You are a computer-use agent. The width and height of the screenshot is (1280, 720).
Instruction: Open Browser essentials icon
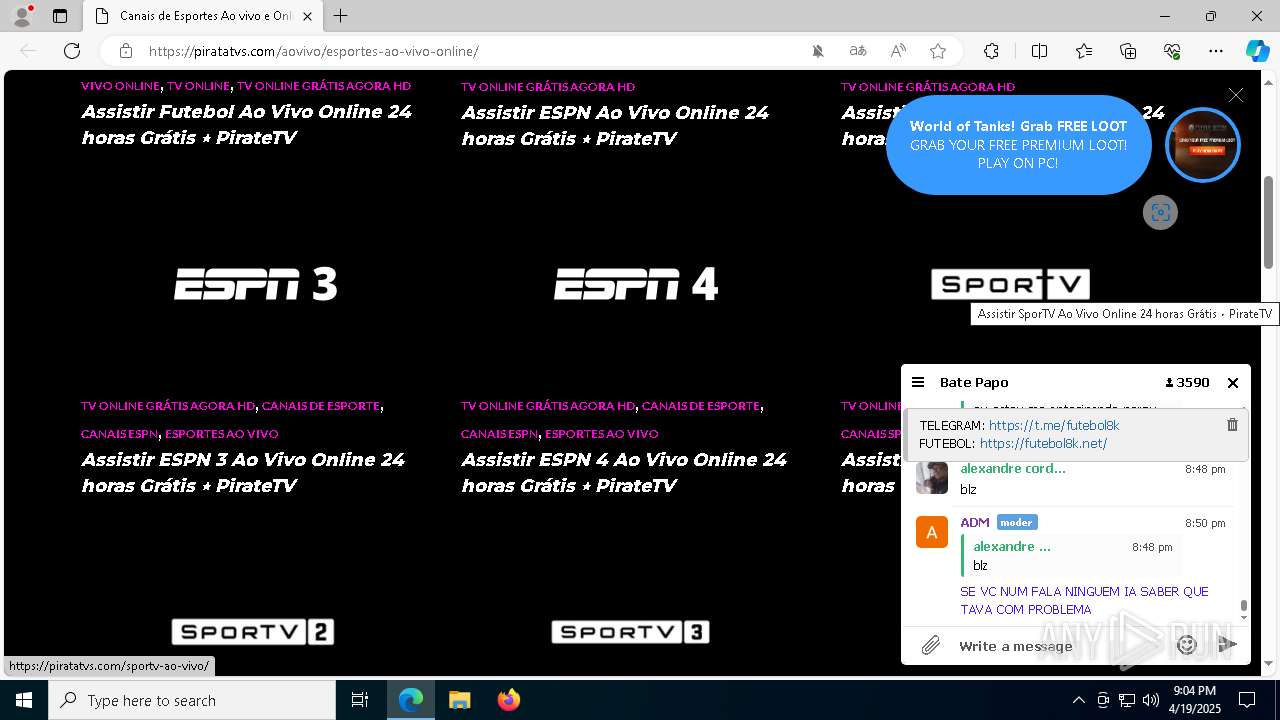[1172, 51]
